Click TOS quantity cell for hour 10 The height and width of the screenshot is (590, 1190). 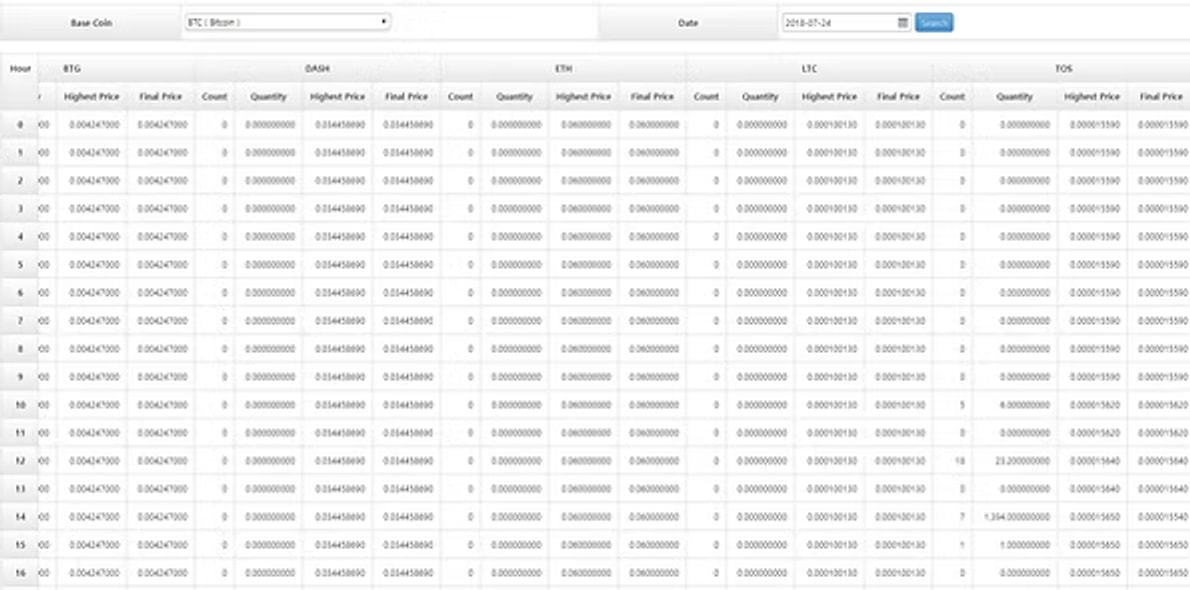pyautogui.click(x=1014, y=405)
